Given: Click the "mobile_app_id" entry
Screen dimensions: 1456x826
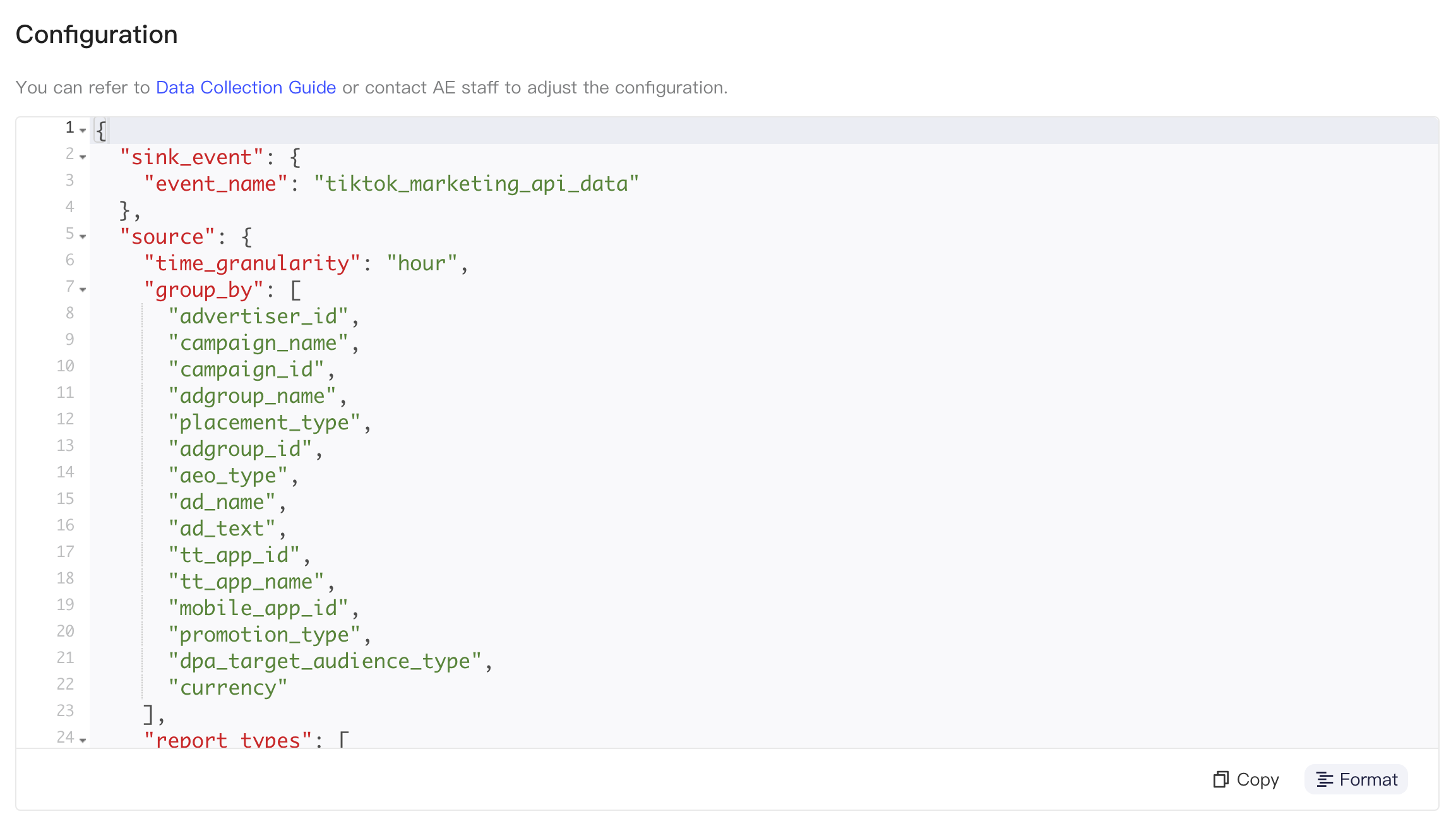Looking at the screenshot, I should (x=258, y=608).
